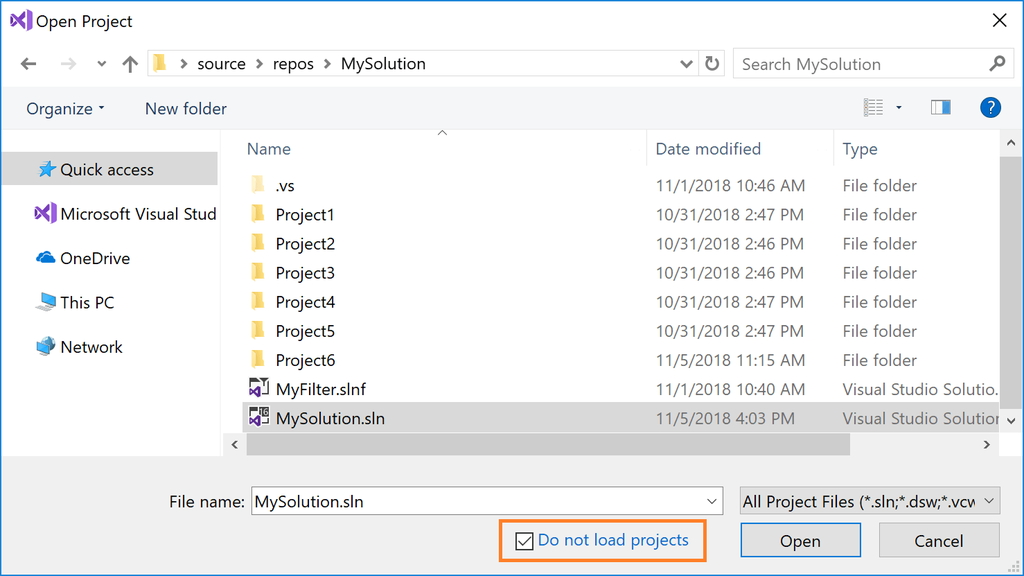Viewport: 1024px width, 576px height.
Task: Open the change view options dropdown
Action: click(x=898, y=108)
